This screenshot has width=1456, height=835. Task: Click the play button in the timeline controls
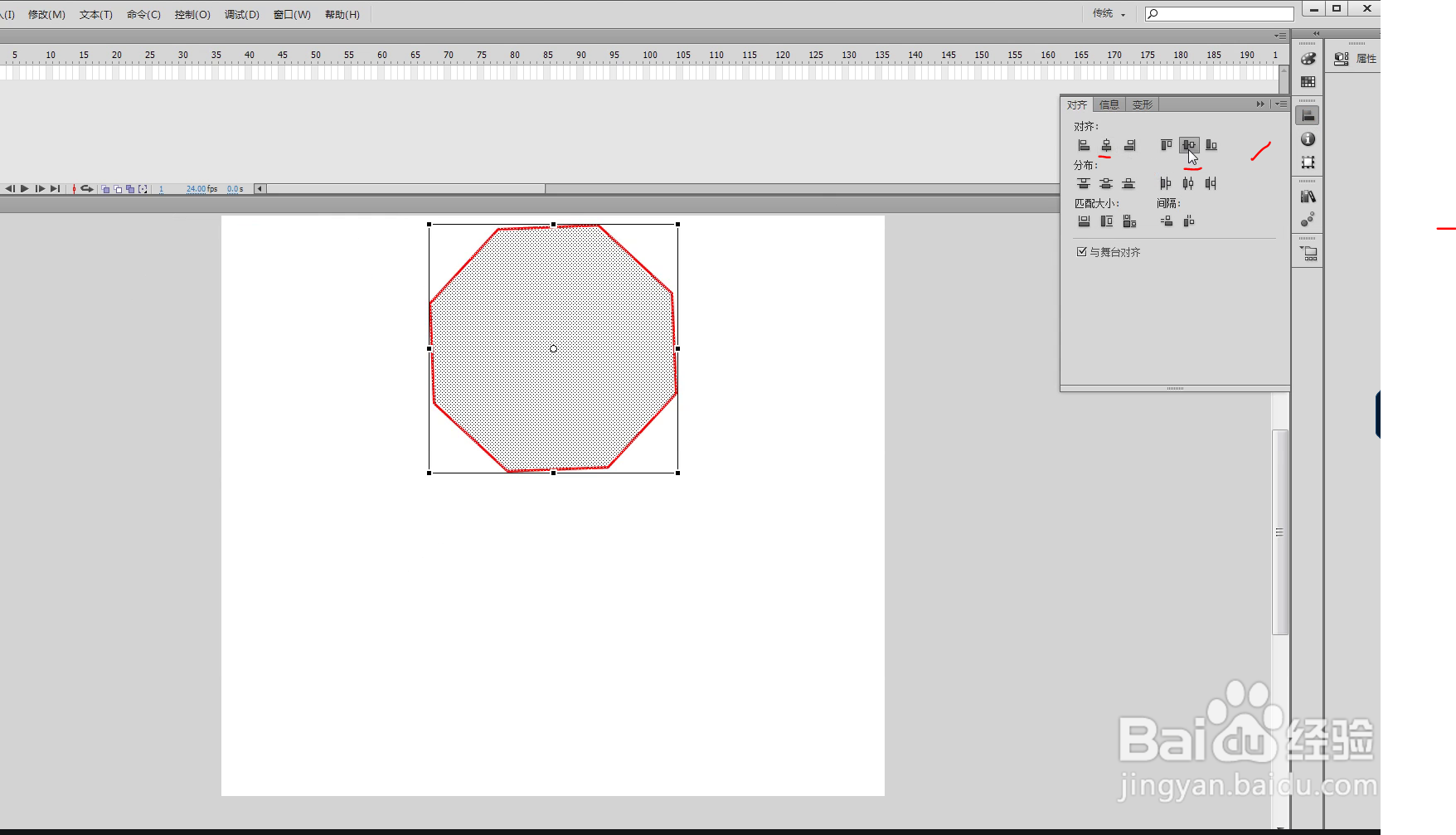point(25,189)
